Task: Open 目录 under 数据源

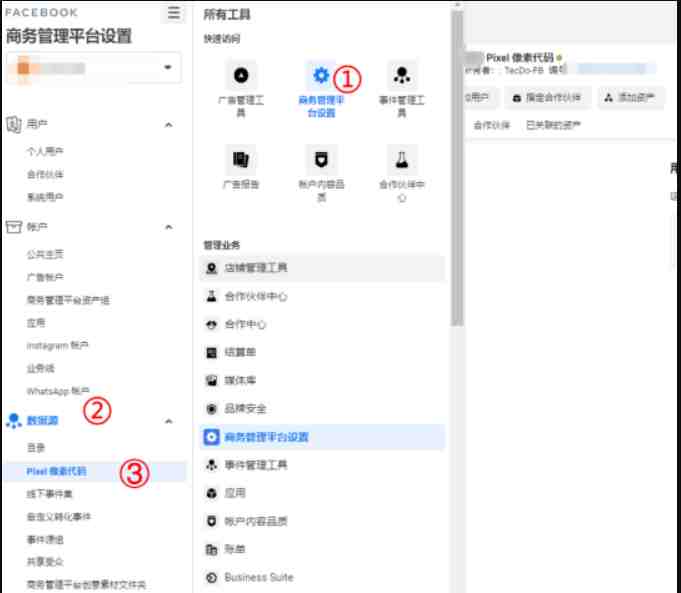Action: (36, 448)
